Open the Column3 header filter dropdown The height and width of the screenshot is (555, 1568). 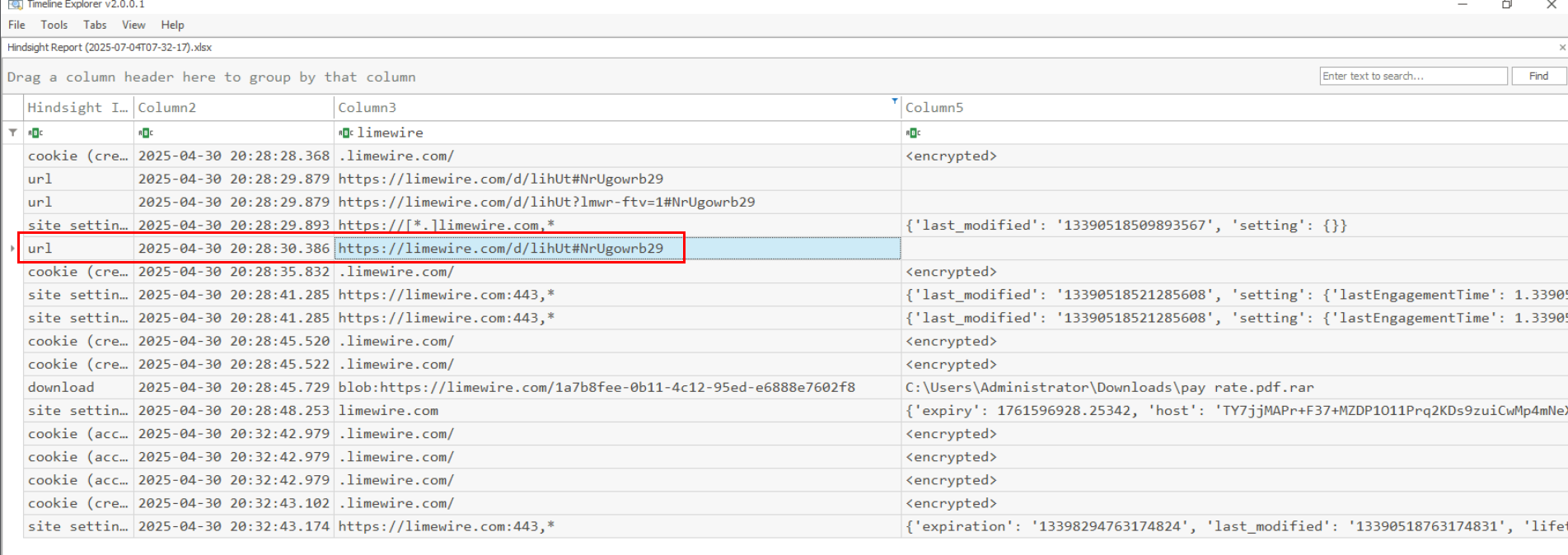[x=894, y=101]
